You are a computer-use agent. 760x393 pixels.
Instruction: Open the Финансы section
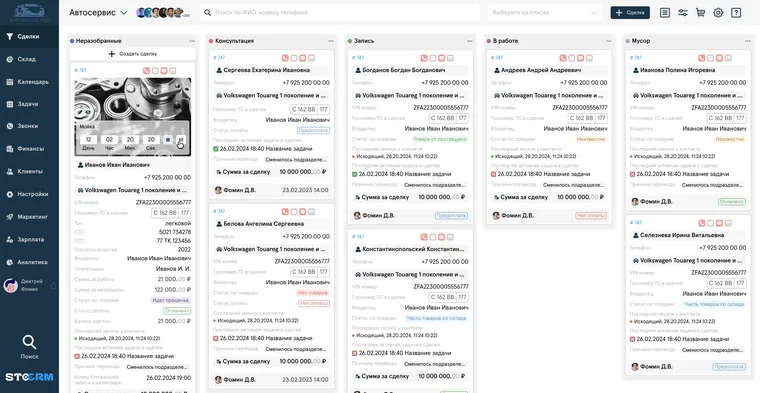(29, 149)
